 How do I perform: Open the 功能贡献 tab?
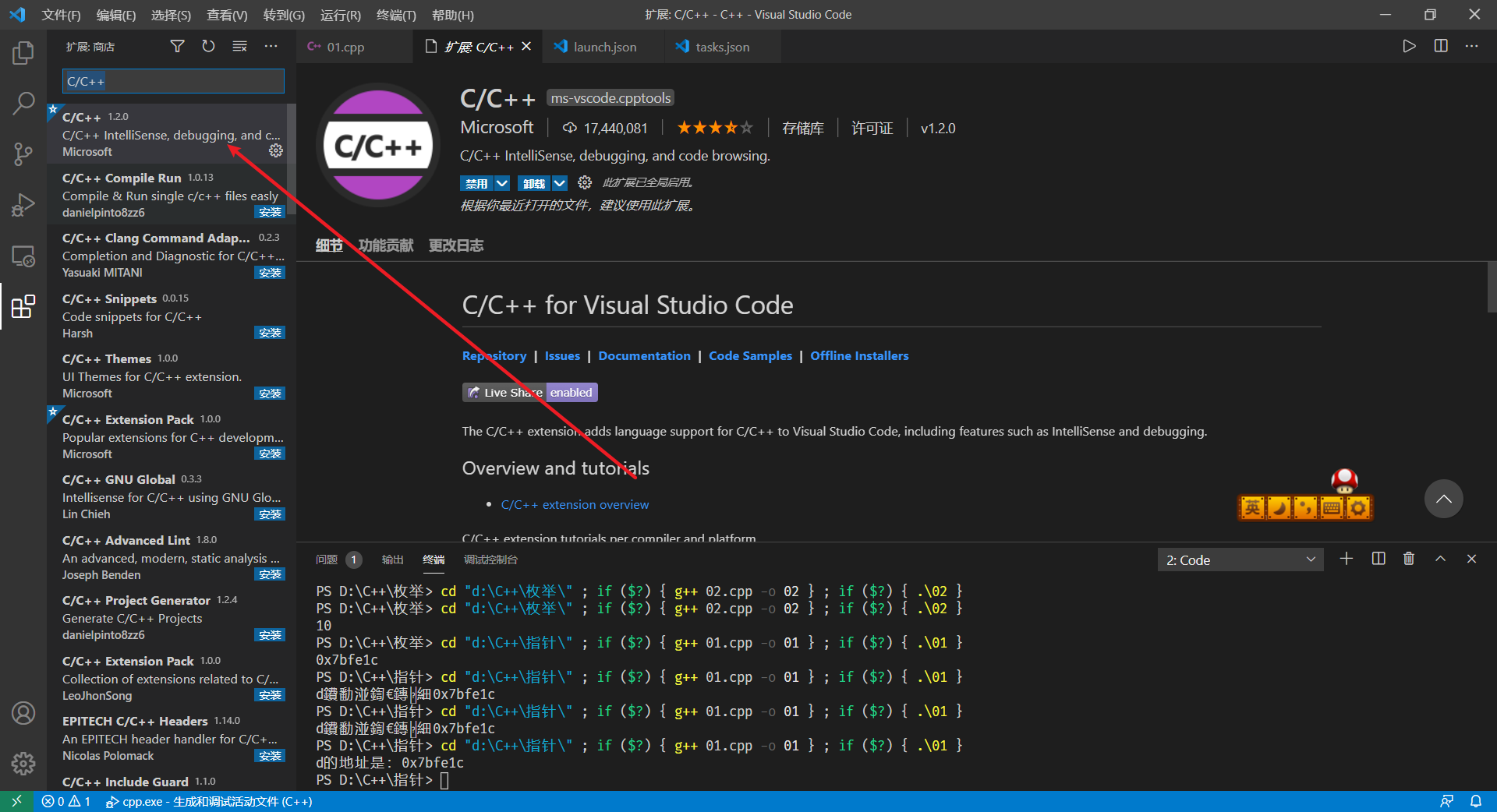(x=386, y=245)
